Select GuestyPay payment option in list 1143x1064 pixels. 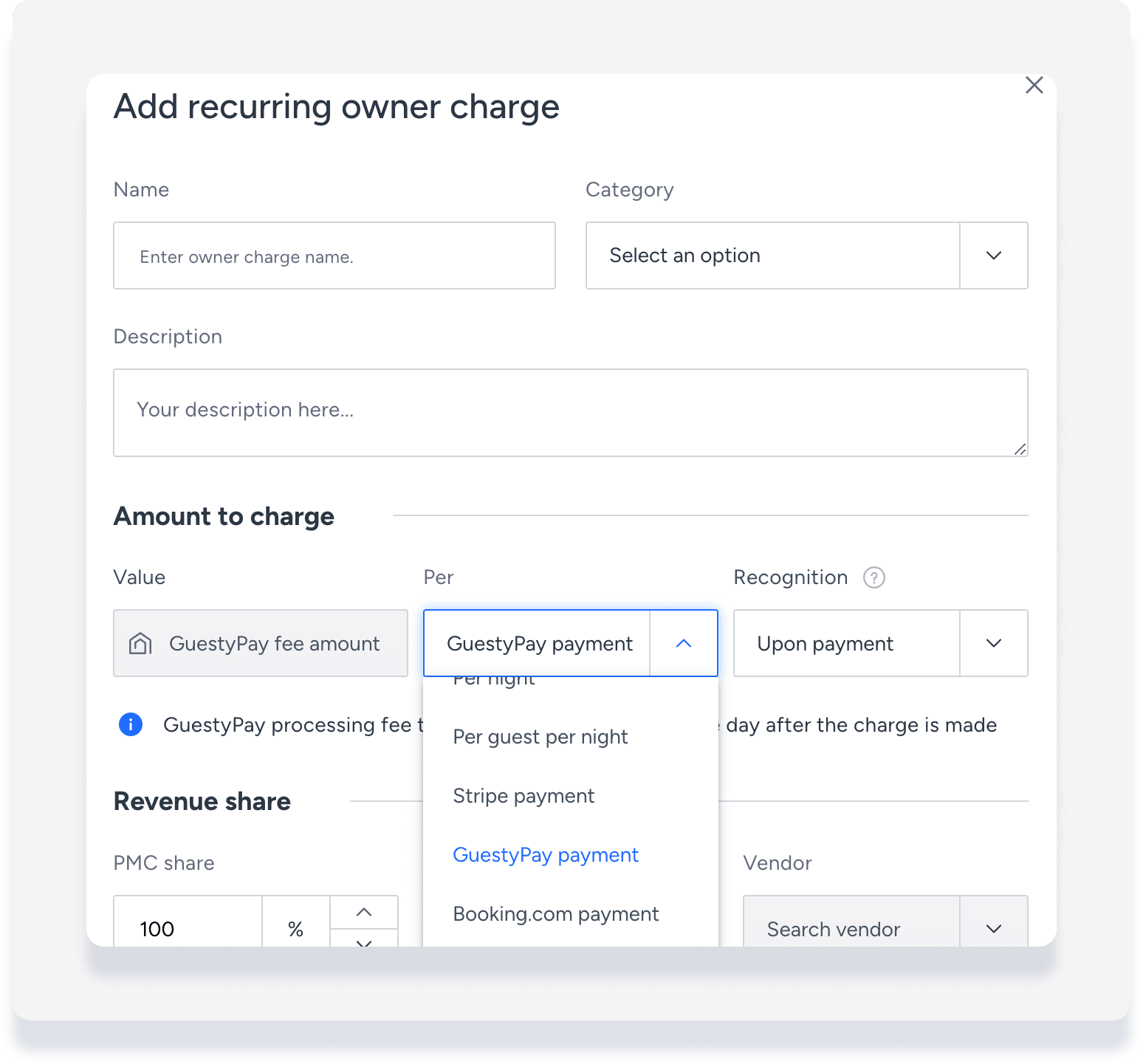[571, 855]
